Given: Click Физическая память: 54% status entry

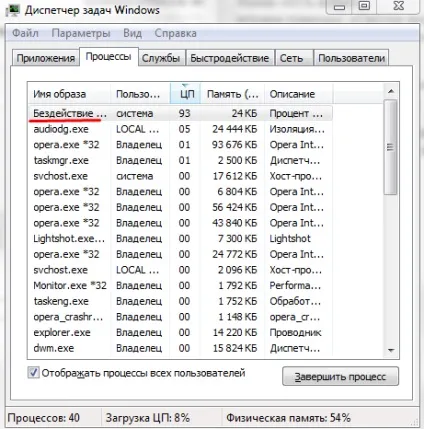Looking at the screenshot, I should pyautogui.click(x=289, y=418).
